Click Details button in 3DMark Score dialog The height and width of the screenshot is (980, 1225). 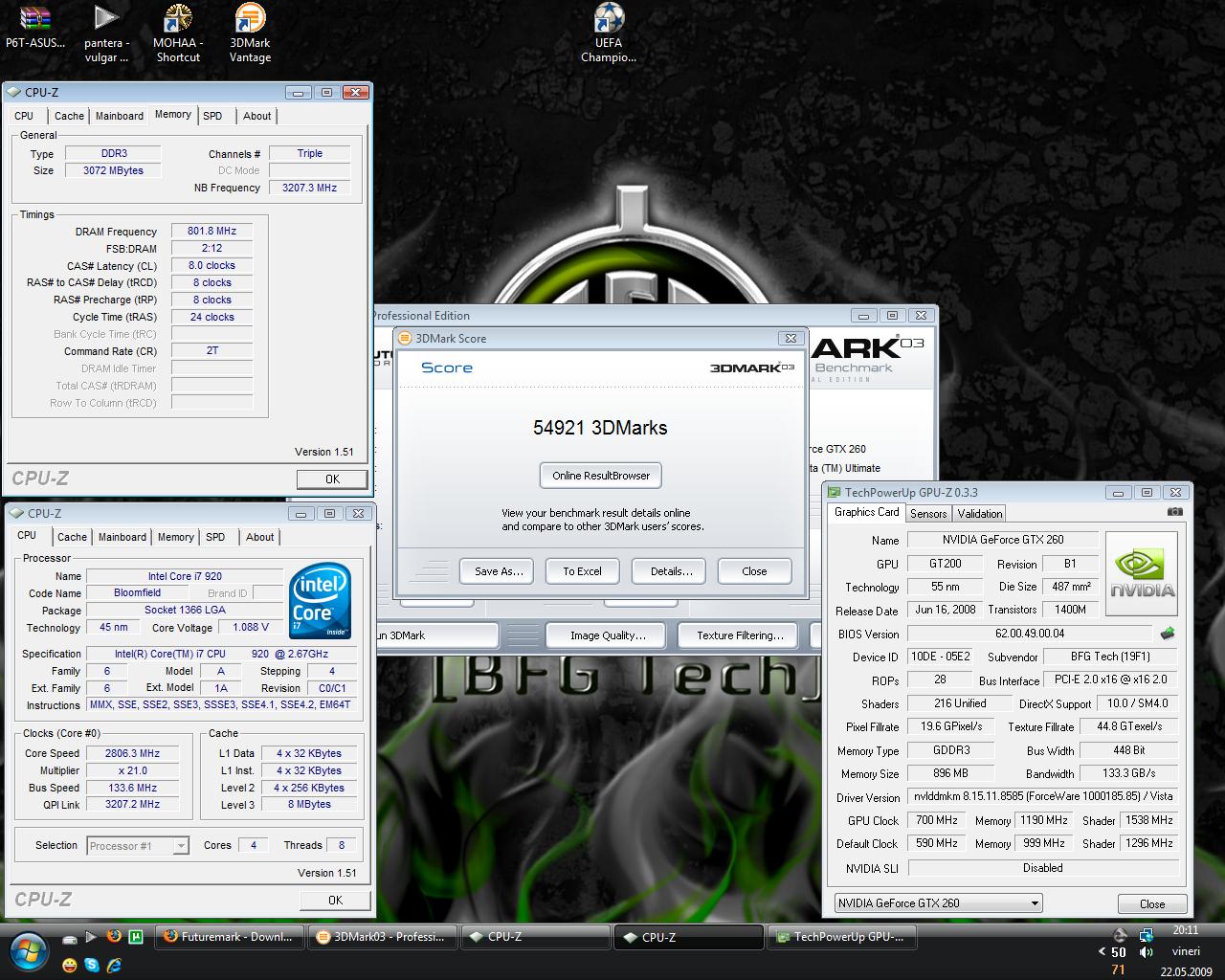tap(671, 571)
